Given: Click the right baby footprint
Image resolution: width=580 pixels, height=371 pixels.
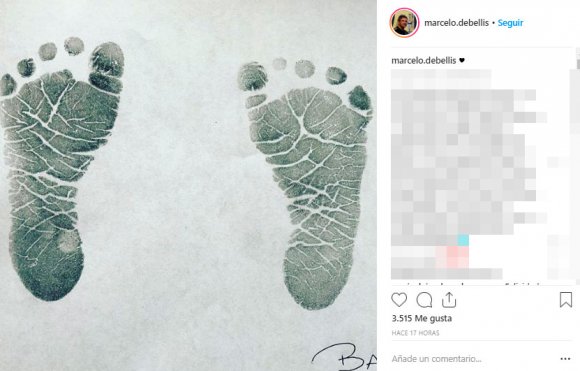Looking at the screenshot, I should click(305, 183).
